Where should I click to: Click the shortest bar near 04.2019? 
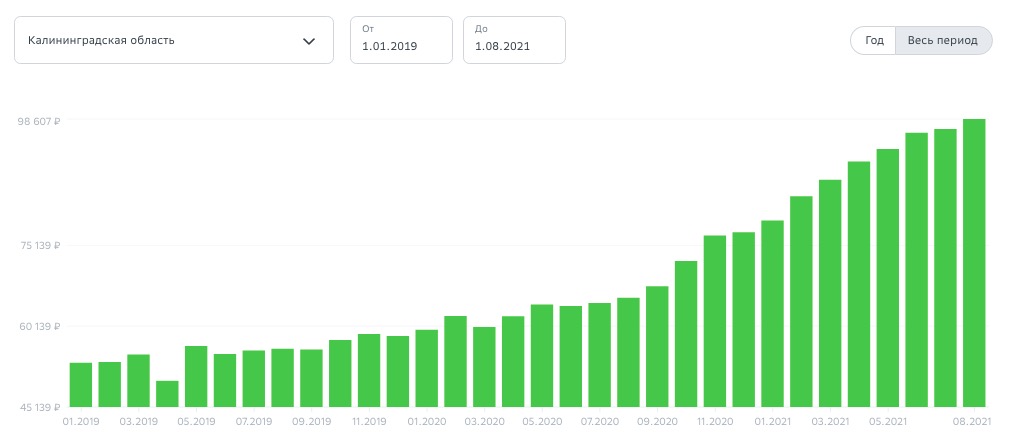(x=167, y=394)
